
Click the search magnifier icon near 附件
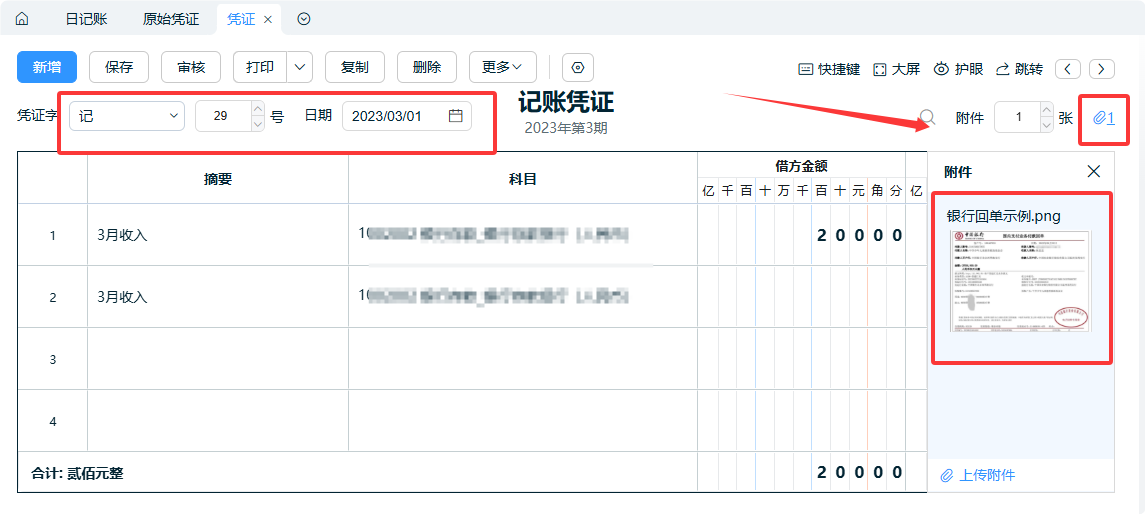pos(927,117)
